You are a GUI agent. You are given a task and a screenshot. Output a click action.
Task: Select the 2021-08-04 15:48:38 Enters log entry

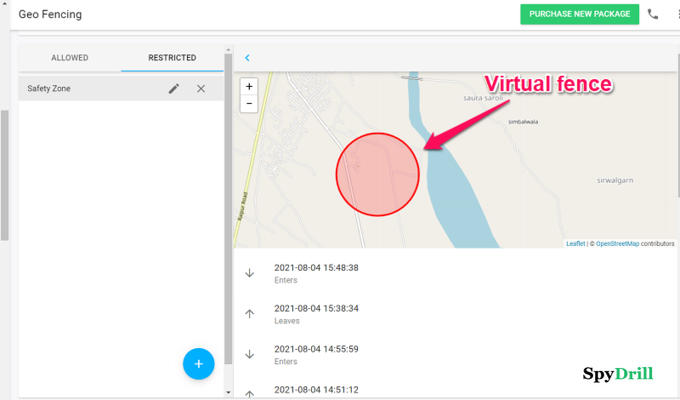coord(316,273)
